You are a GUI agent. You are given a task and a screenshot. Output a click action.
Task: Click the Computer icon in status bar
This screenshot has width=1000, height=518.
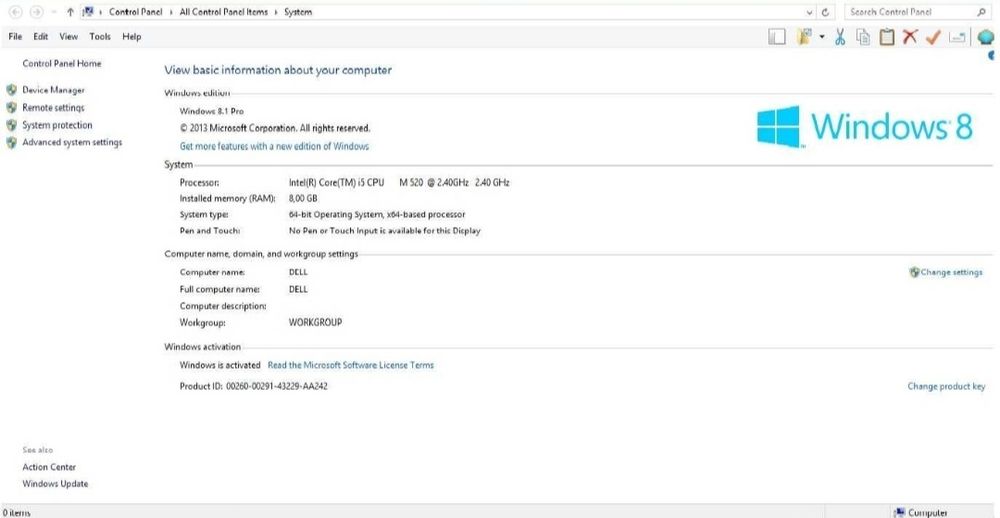tap(899, 512)
